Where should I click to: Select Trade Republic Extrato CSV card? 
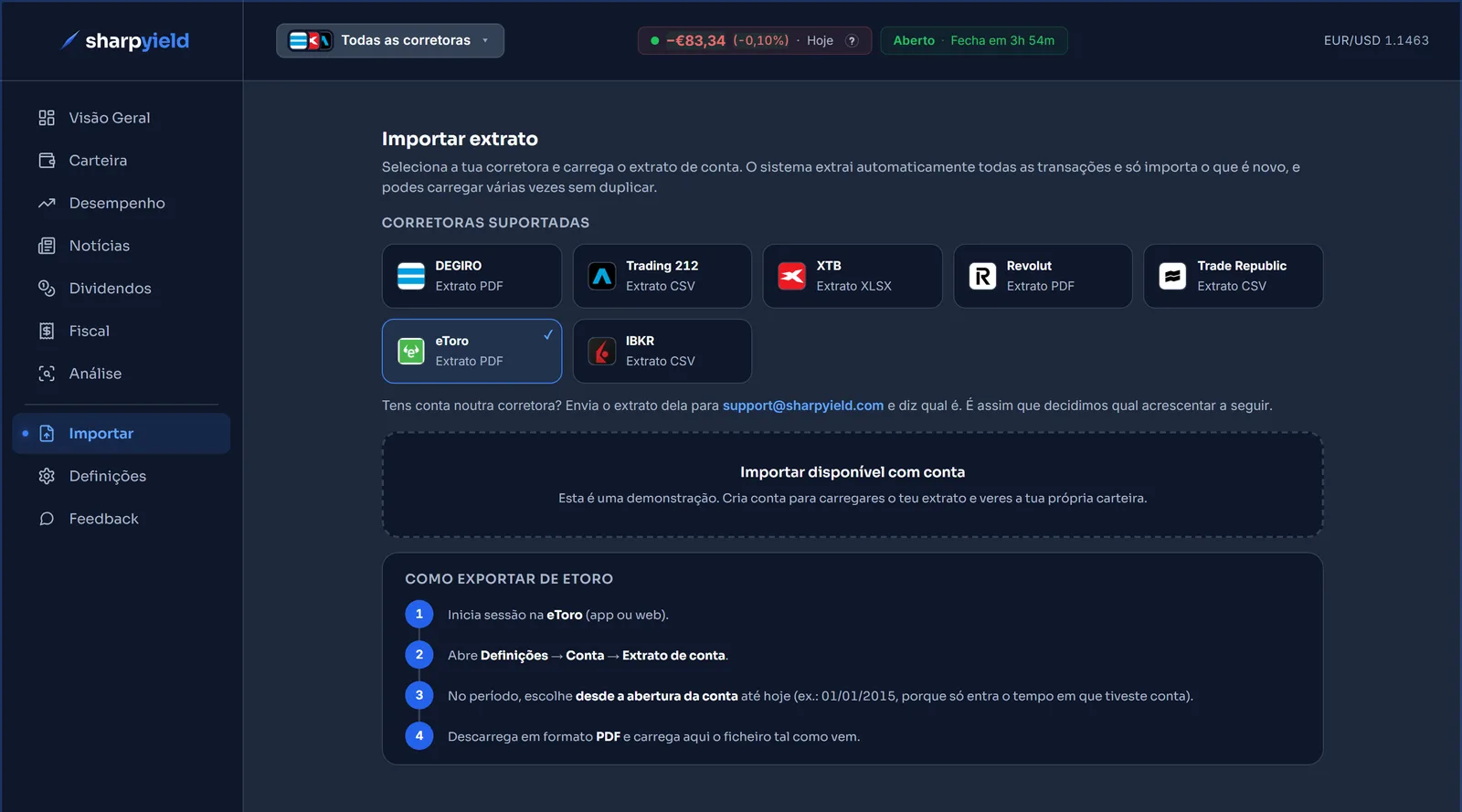(1234, 276)
